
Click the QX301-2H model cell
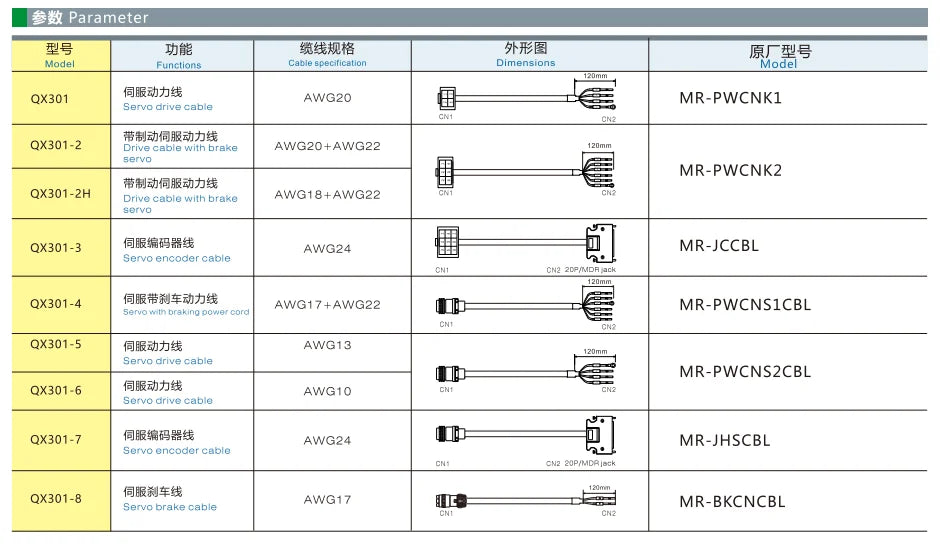[x=61, y=194]
